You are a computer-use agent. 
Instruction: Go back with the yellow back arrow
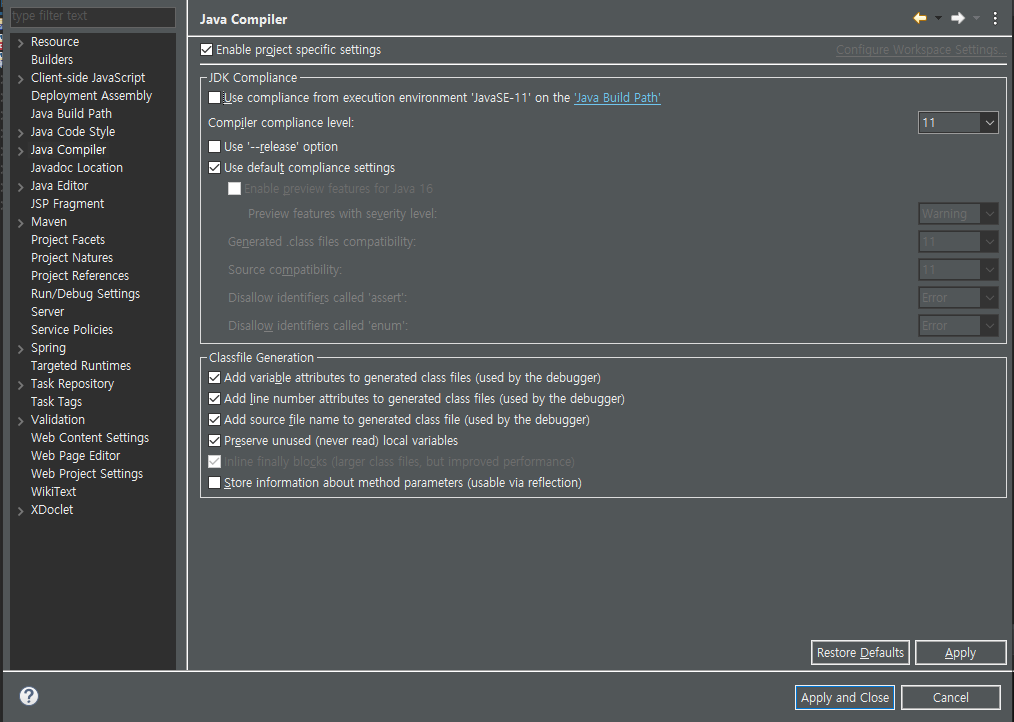point(920,18)
